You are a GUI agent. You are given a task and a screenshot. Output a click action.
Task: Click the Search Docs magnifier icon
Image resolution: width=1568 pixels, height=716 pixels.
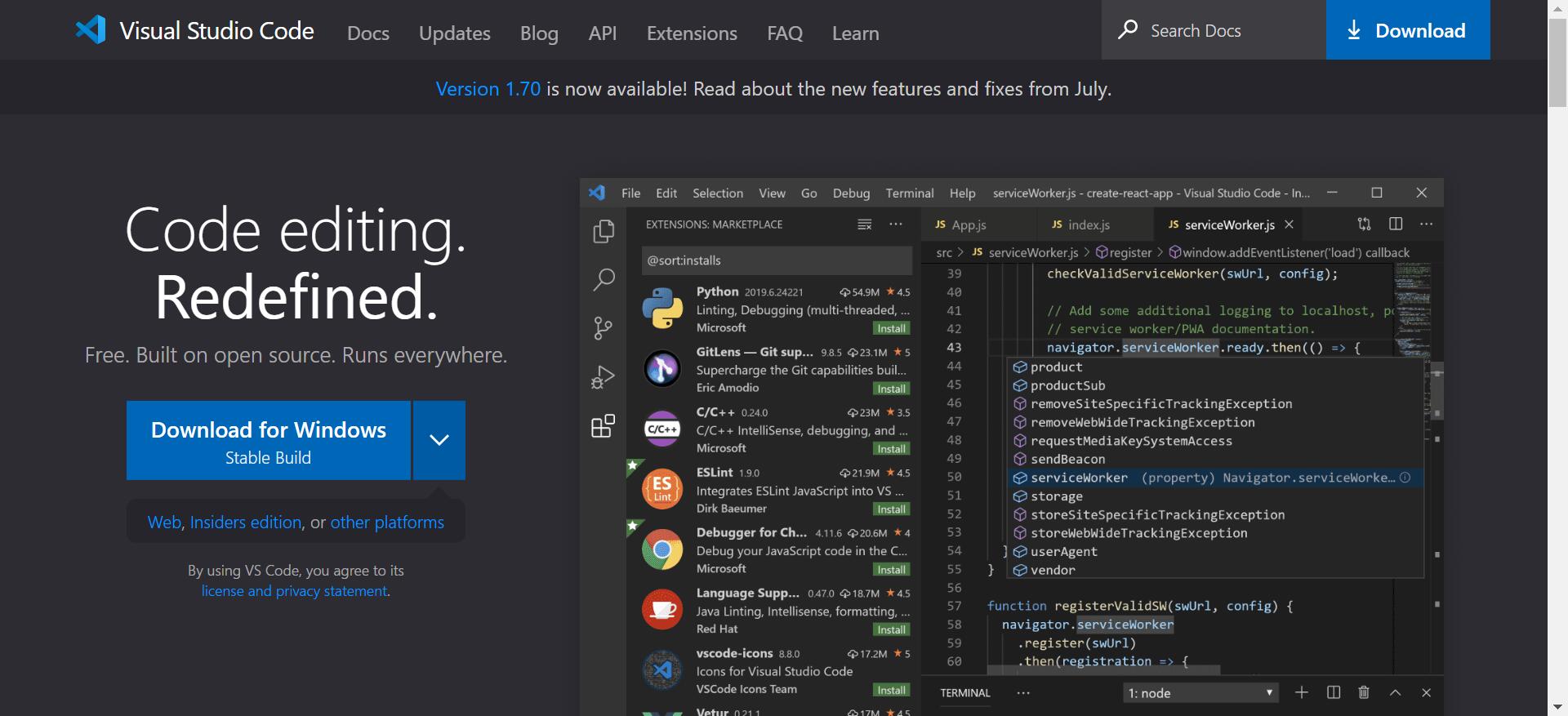click(1128, 30)
